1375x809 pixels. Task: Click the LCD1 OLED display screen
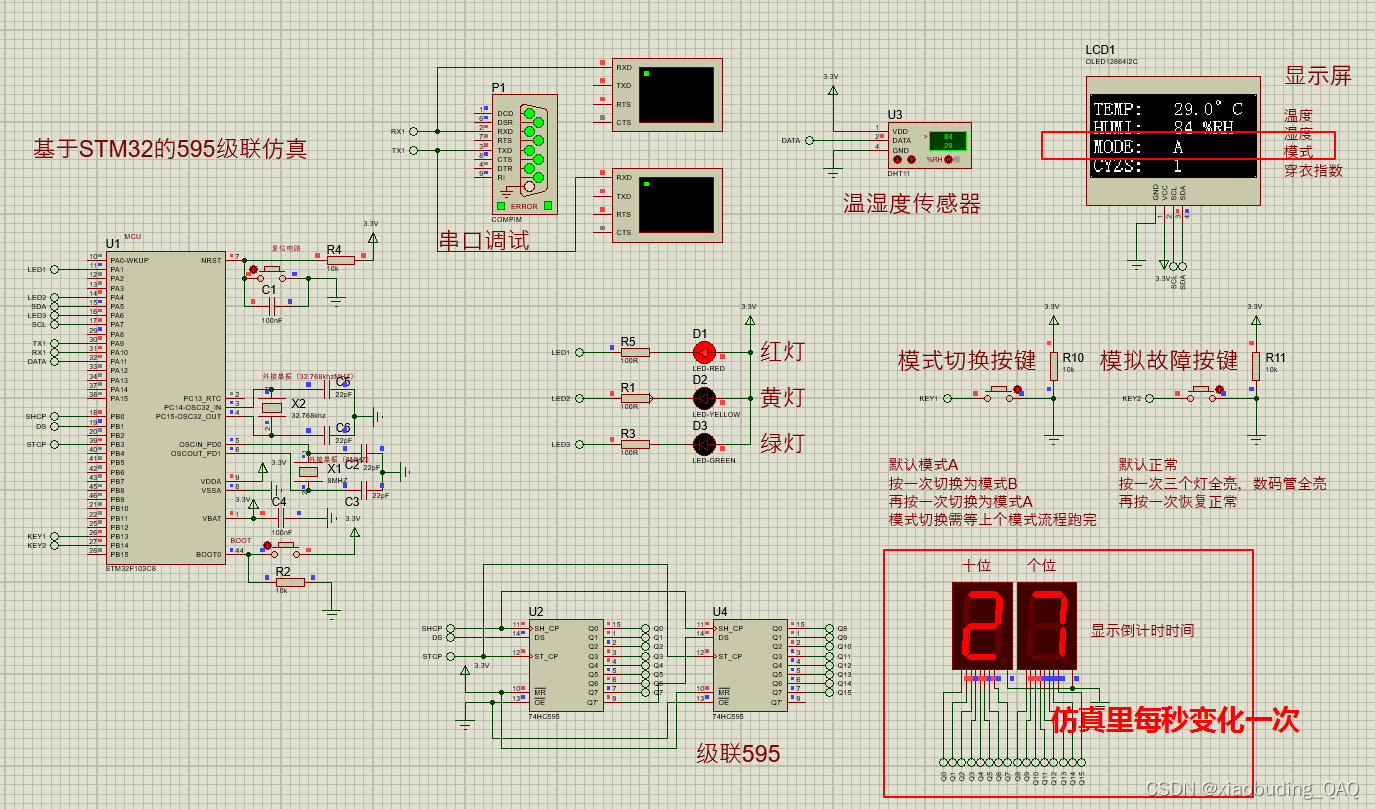point(1174,137)
